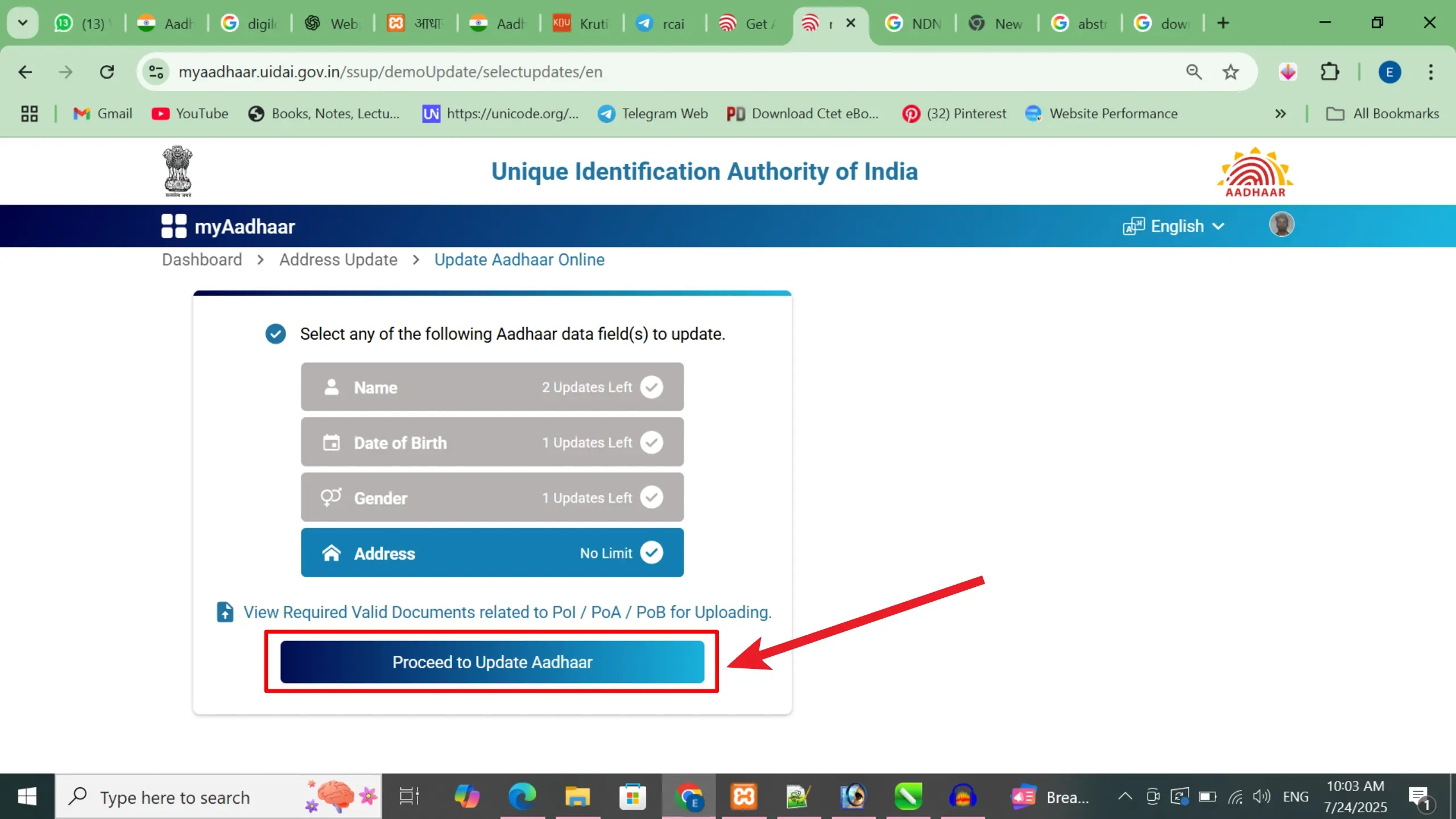Open the user profile avatar
The width and height of the screenshot is (1456, 819).
click(1281, 224)
